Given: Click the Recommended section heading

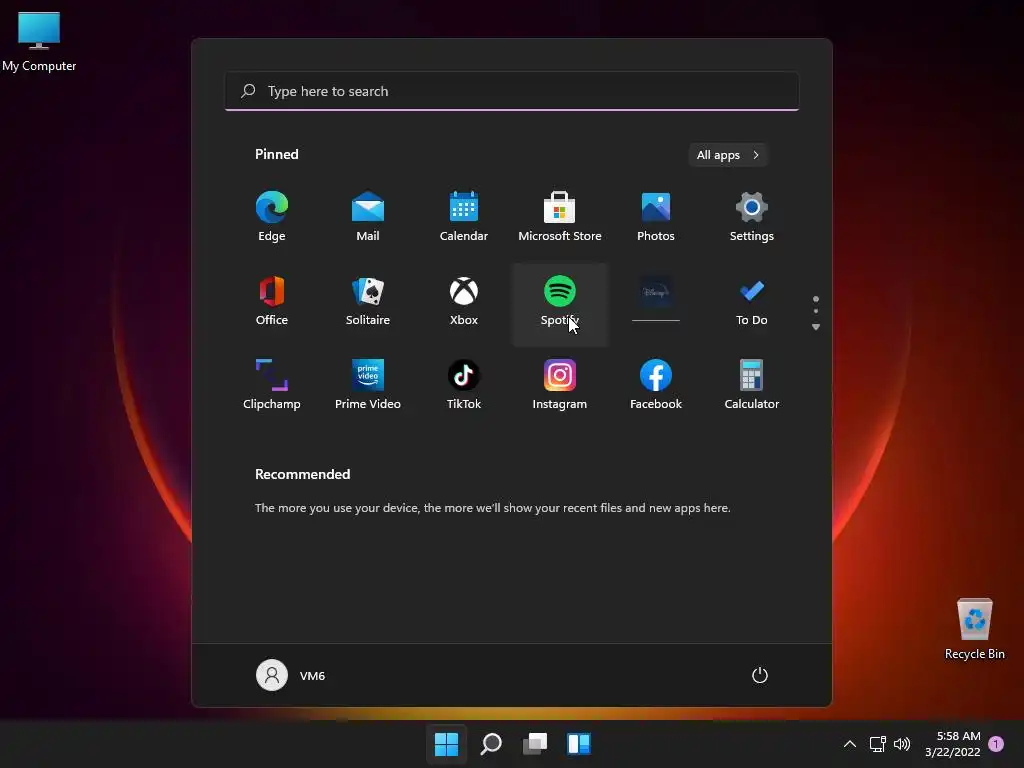Looking at the screenshot, I should click(302, 474).
